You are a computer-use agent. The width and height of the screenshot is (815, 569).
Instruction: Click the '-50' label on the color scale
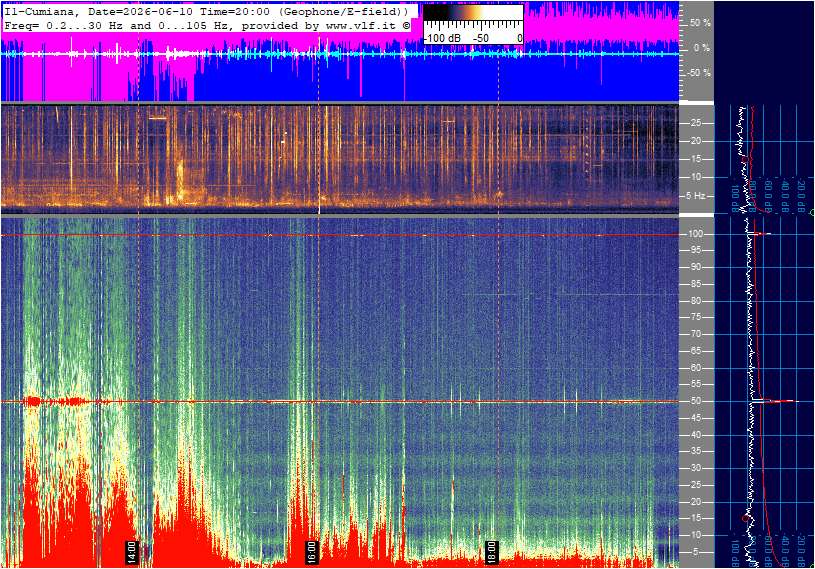click(481, 38)
